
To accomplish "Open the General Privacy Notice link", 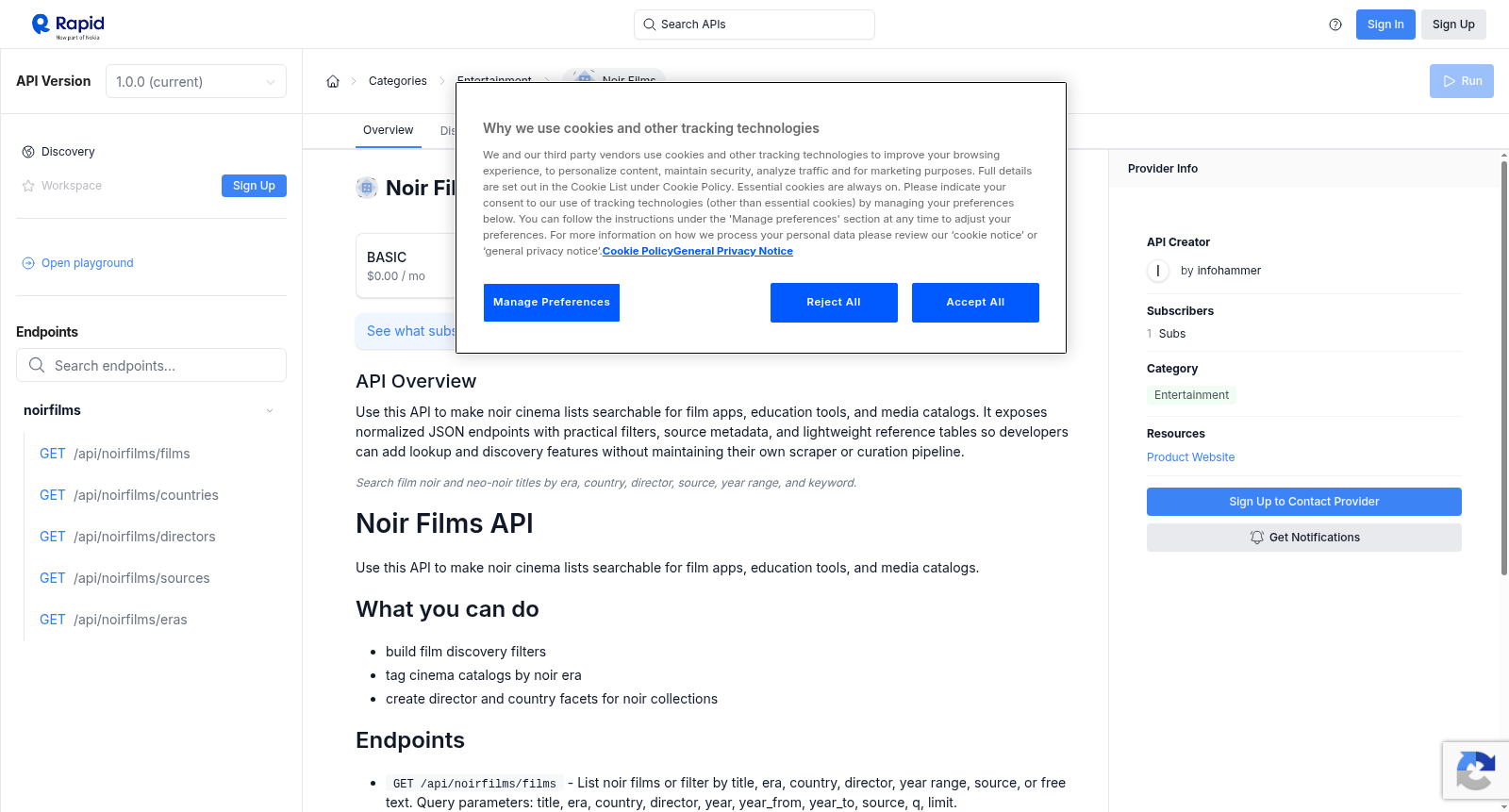I will [734, 251].
